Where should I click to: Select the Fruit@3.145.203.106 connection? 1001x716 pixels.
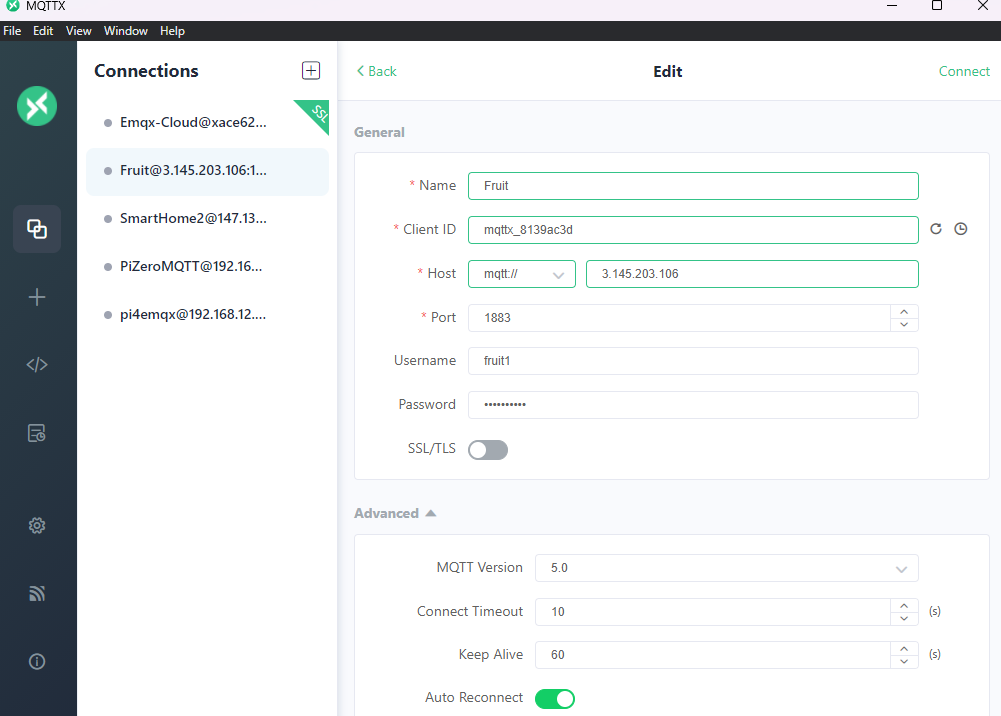(x=207, y=171)
